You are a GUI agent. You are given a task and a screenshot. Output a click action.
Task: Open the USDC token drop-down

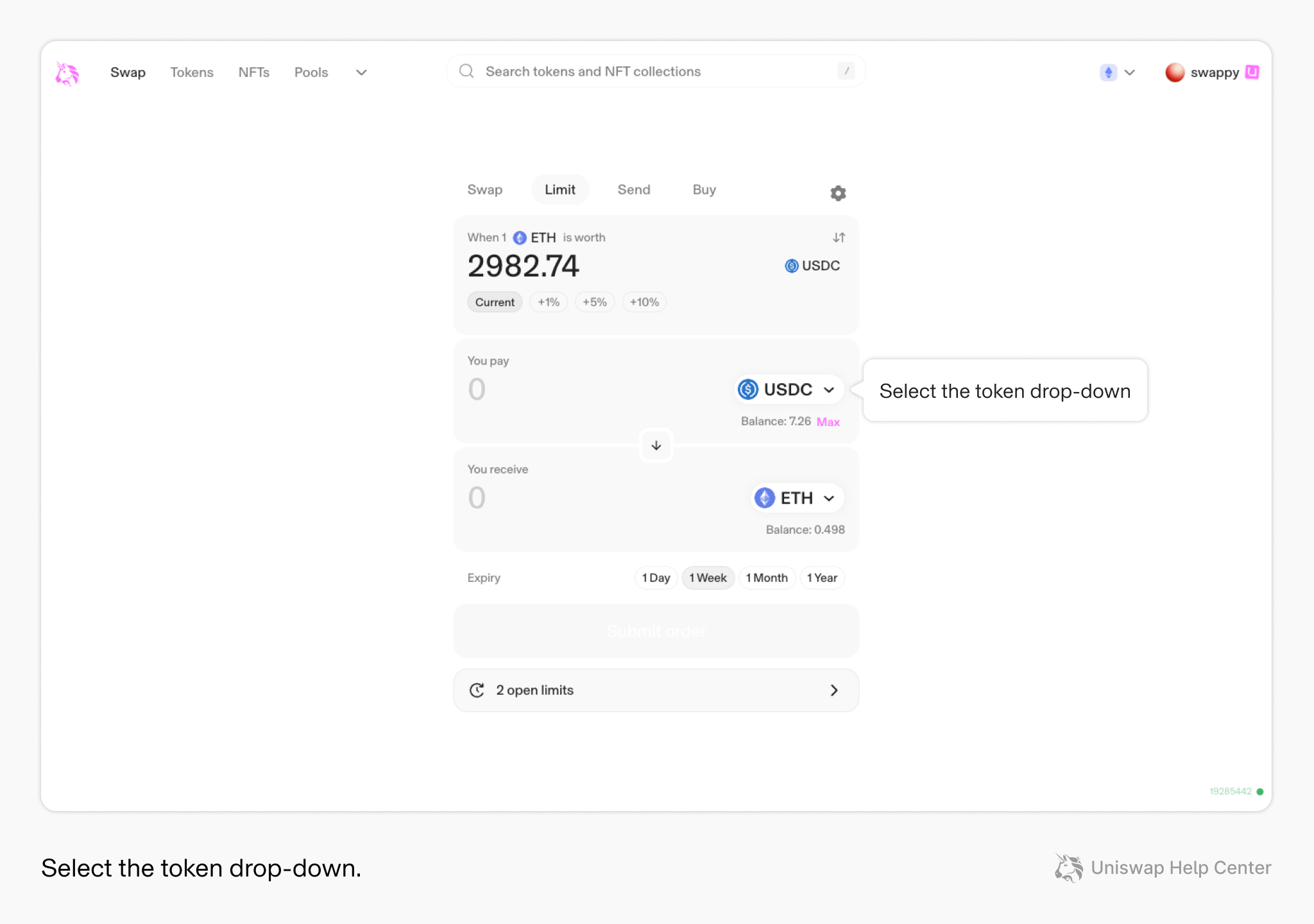789,389
